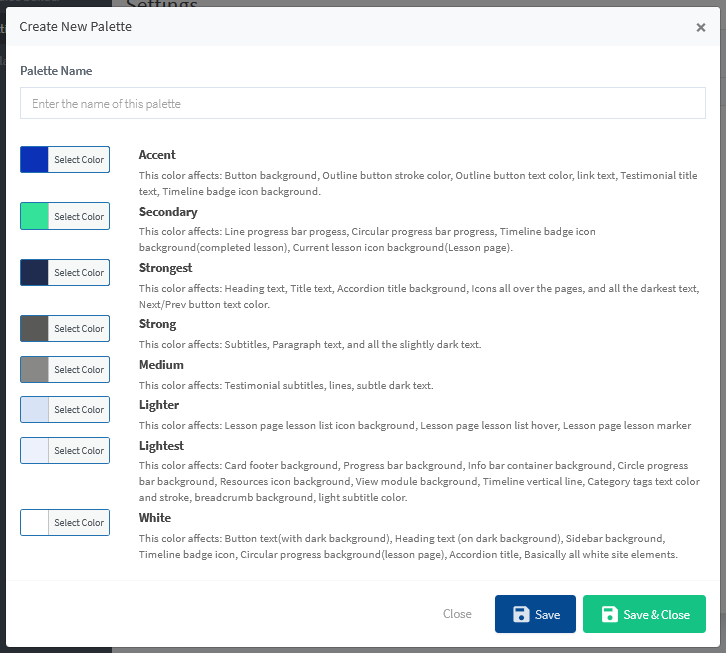Click the Lightest heading text
Image resolution: width=726 pixels, height=653 pixels.
pyautogui.click(x=161, y=446)
